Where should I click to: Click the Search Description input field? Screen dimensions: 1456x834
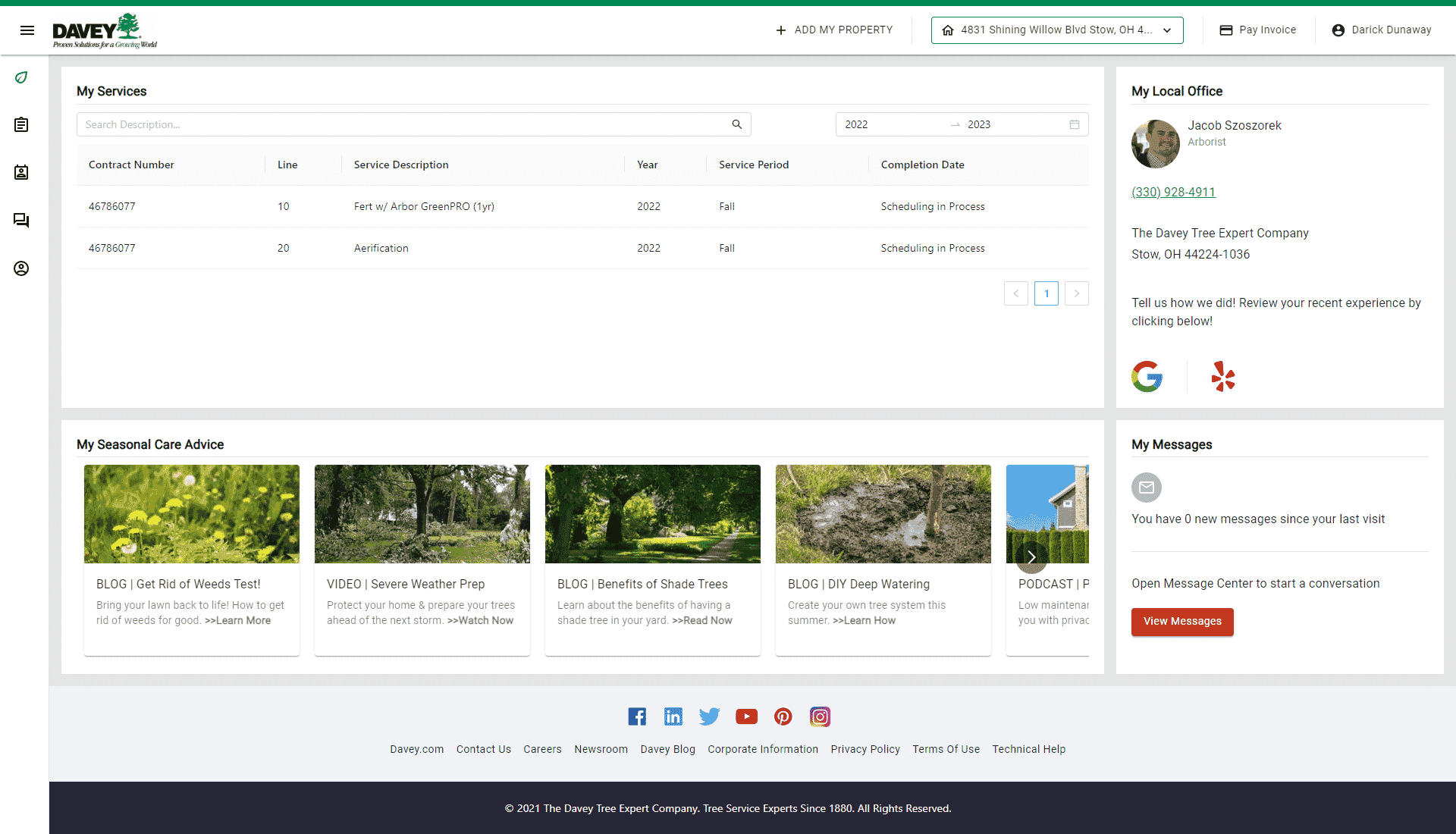point(303,124)
